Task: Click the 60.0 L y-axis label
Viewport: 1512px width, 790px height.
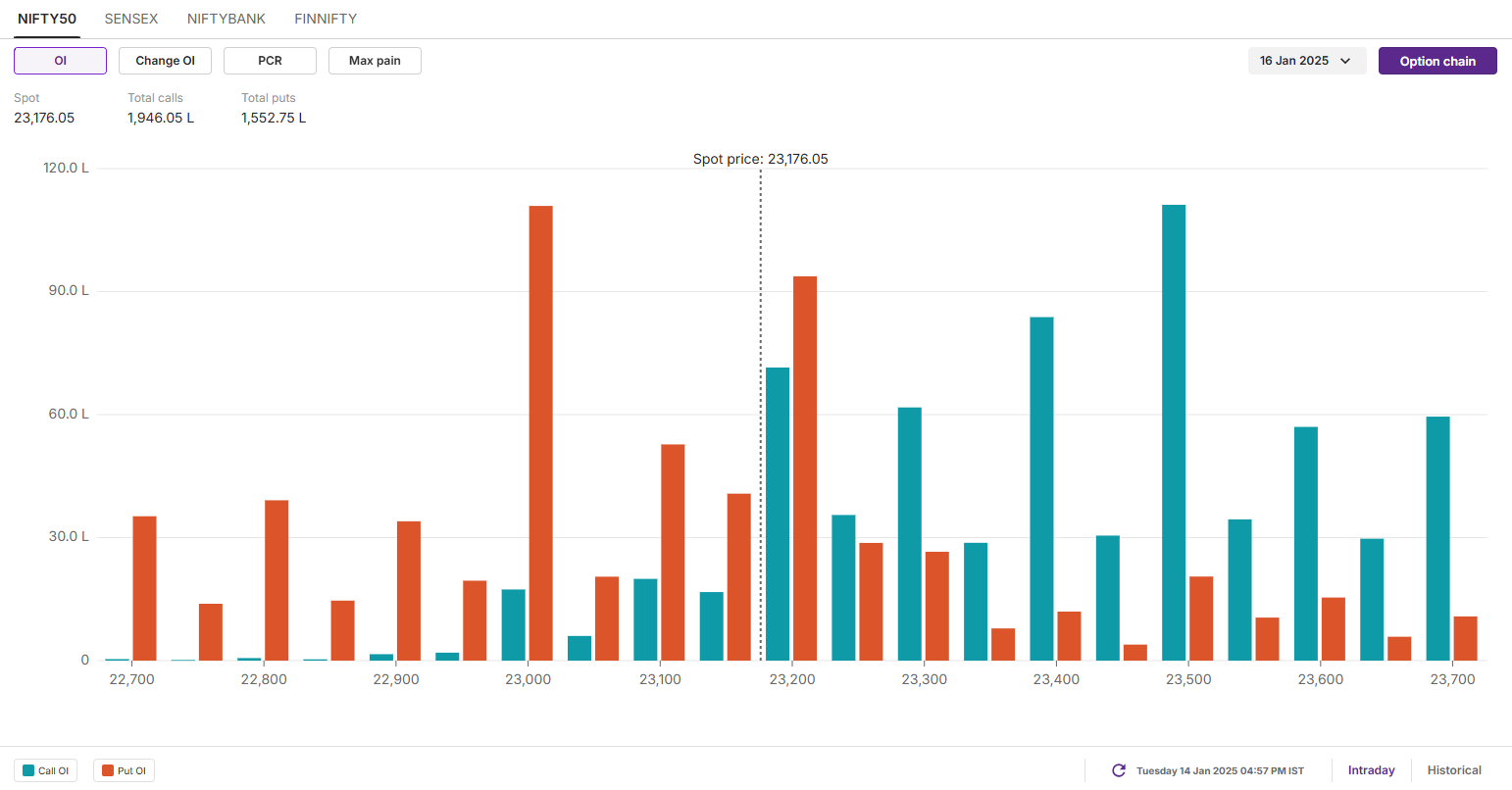Action: tap(69, 414)
